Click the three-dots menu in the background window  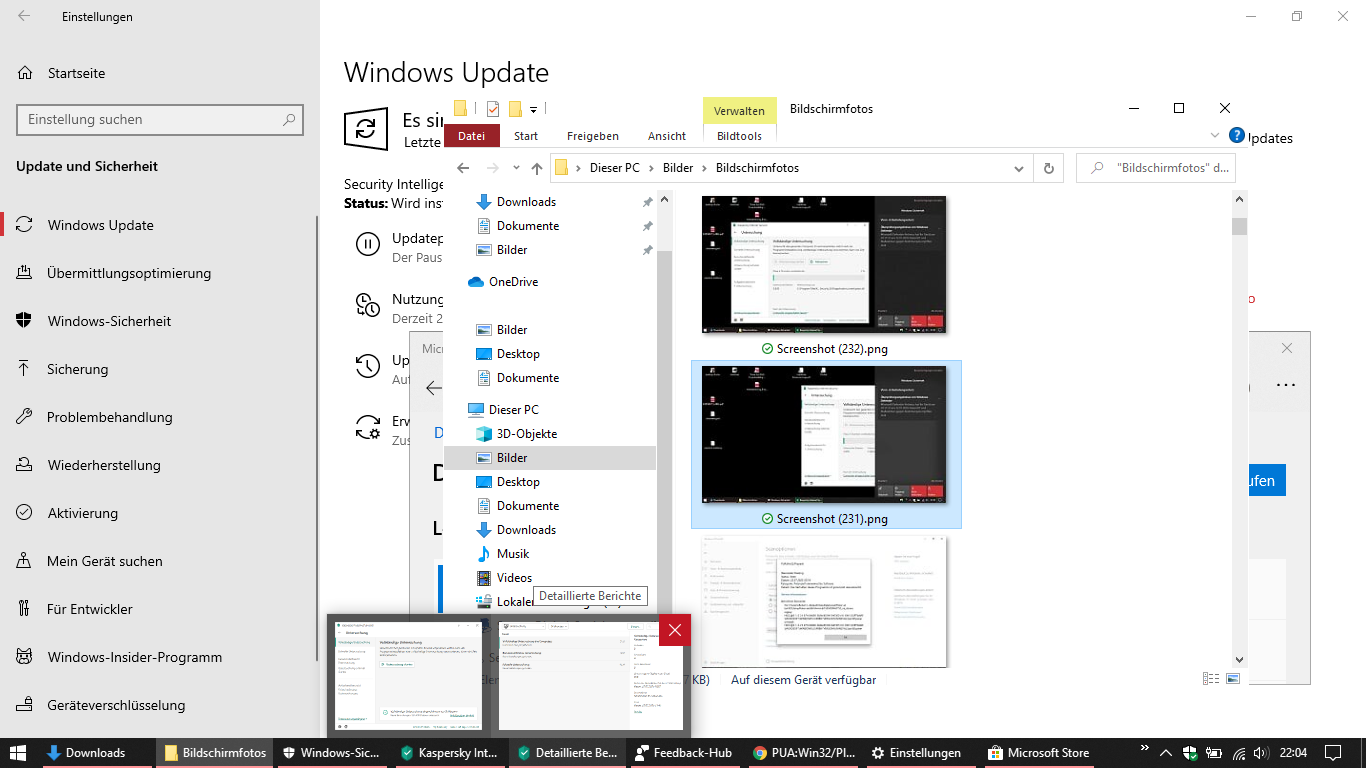[1286, 385]
